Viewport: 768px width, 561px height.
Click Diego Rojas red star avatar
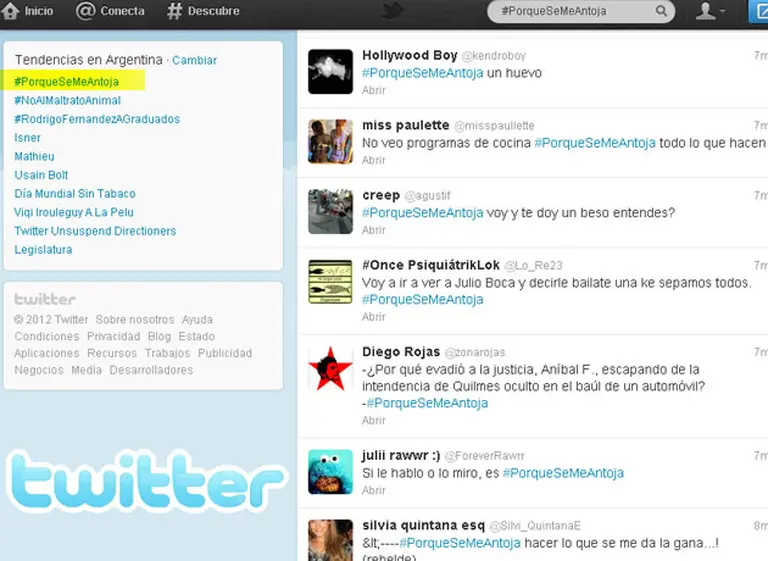pos(330,368)
